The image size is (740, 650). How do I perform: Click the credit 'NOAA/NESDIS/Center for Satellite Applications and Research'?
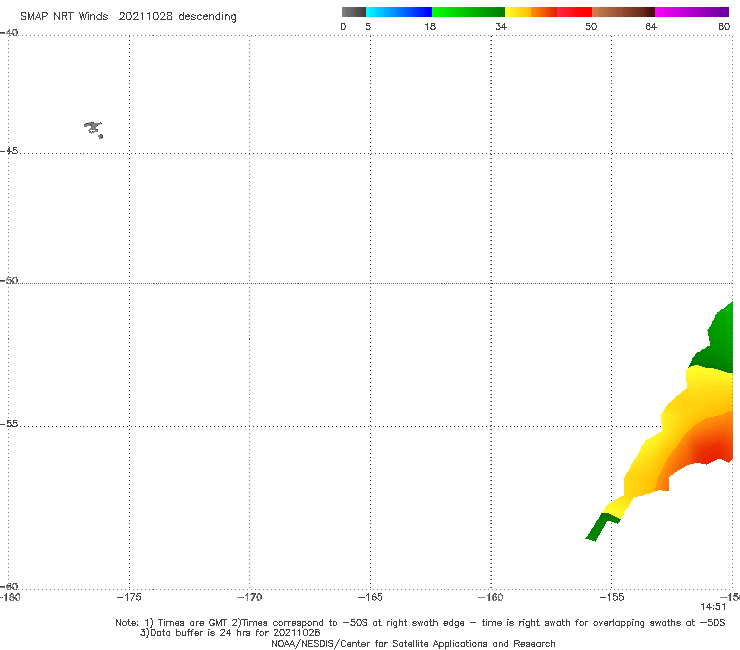click(413, 643)
